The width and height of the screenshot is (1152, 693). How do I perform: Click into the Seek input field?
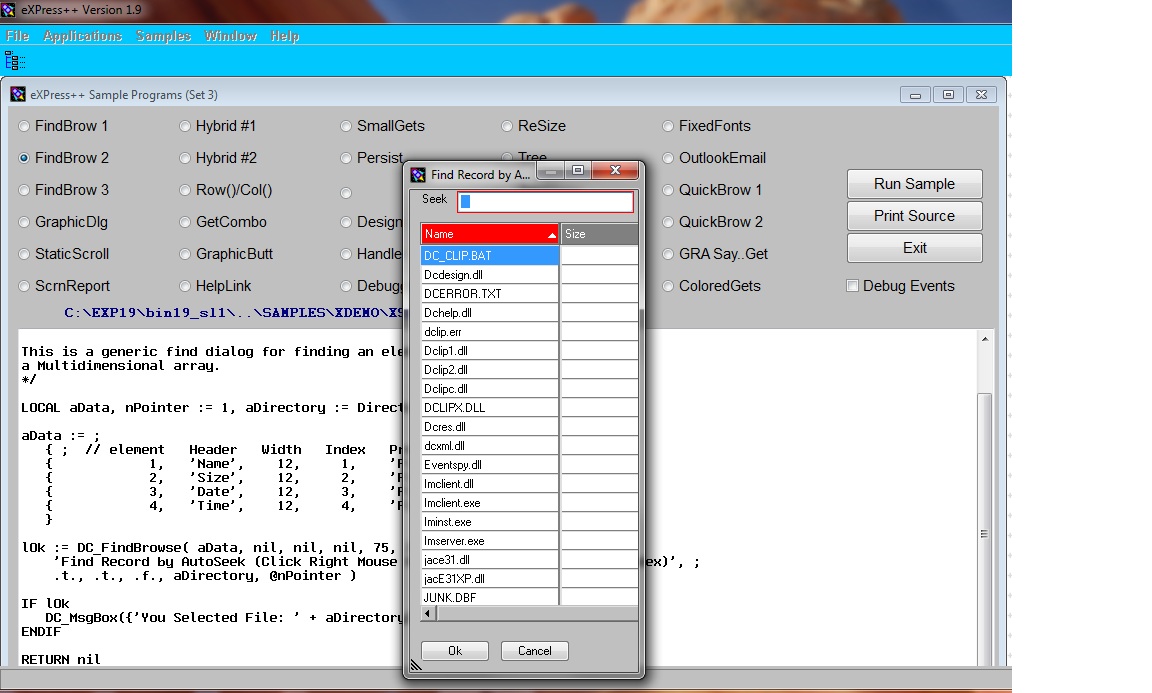pyautogui.click(x=545, y=202)
